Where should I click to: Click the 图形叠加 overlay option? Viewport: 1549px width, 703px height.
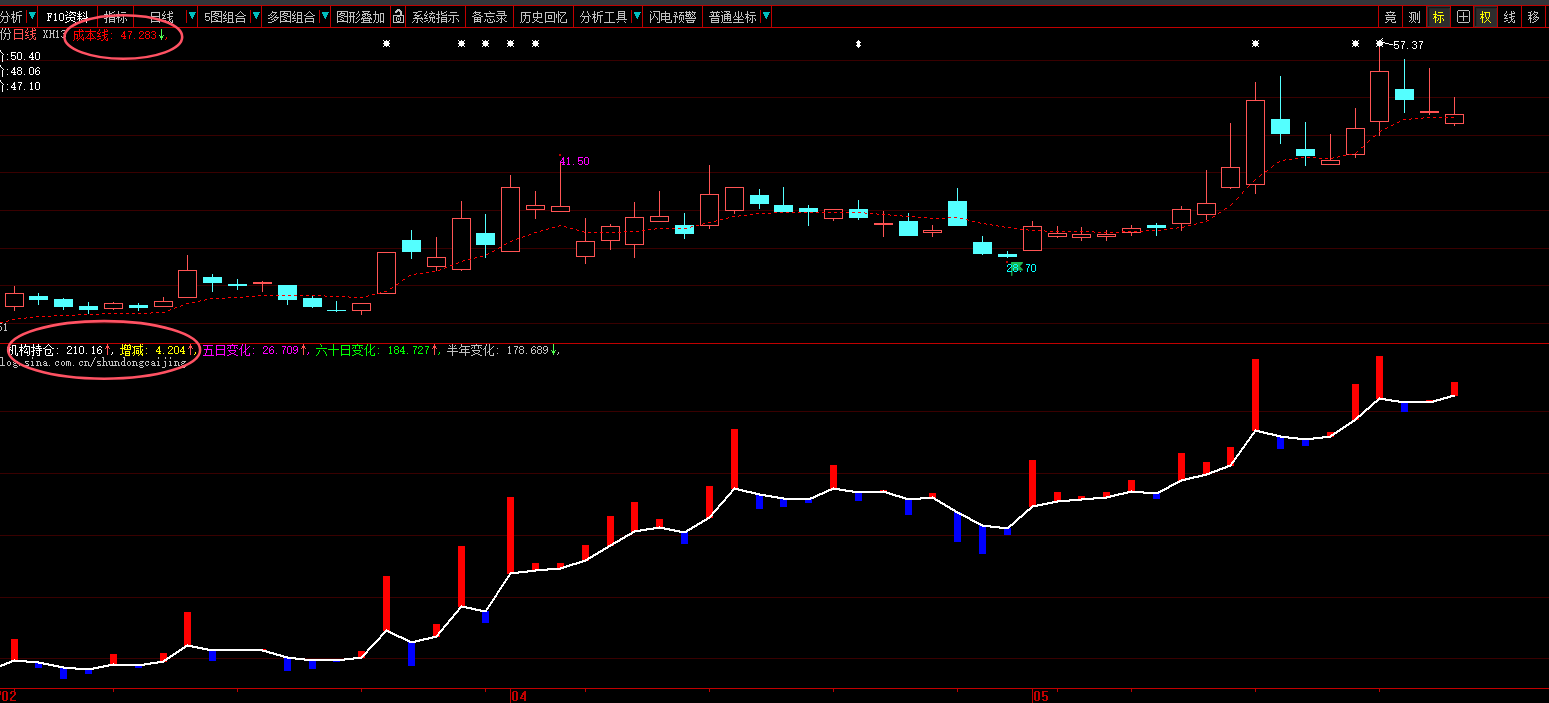tap(360, 17)
